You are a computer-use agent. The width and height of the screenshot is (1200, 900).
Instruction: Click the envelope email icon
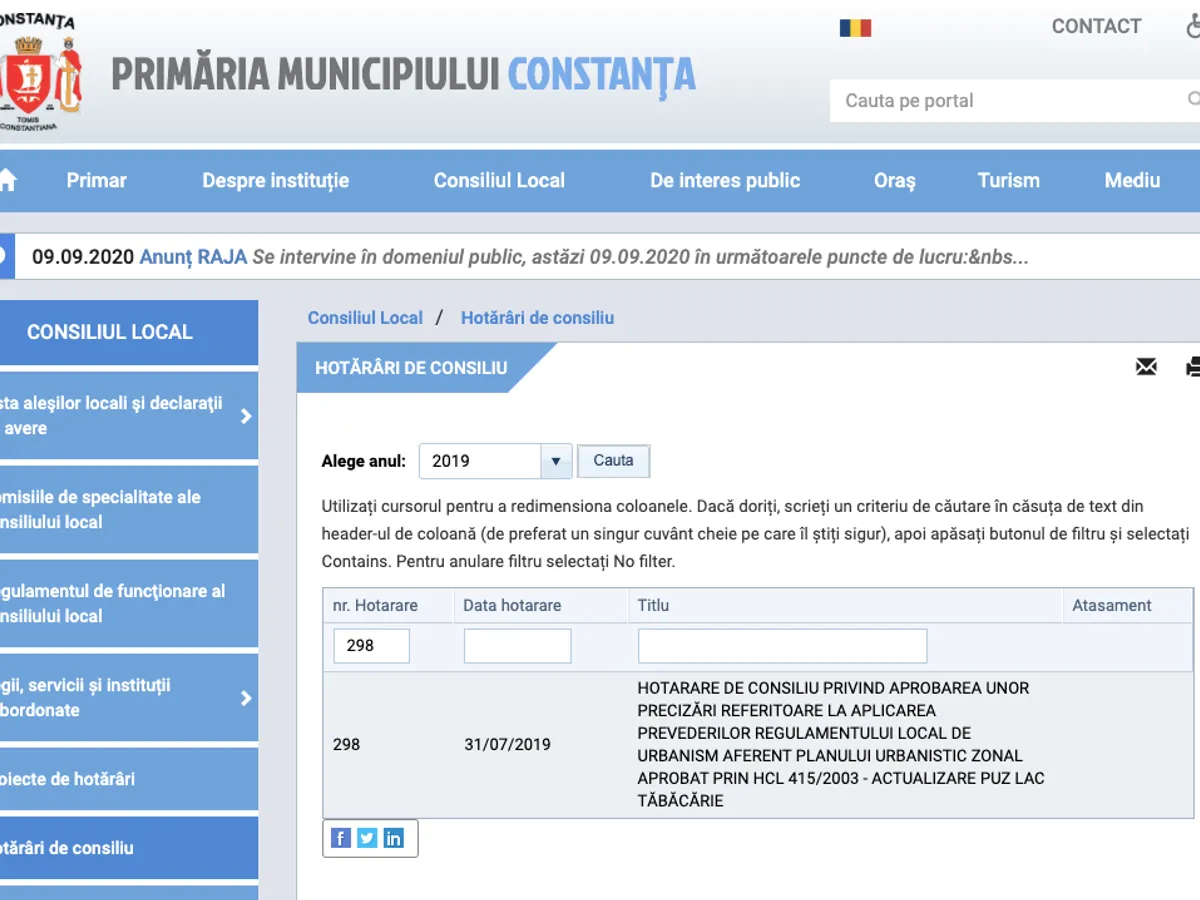click(1146, 367)
